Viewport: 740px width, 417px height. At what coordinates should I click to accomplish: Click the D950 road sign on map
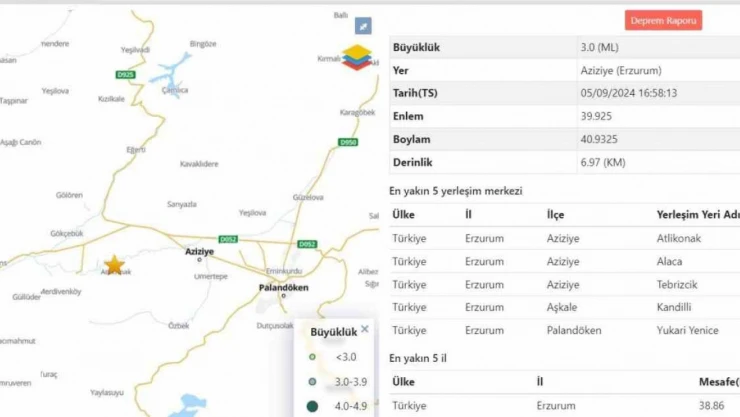[x=348, y=142]
